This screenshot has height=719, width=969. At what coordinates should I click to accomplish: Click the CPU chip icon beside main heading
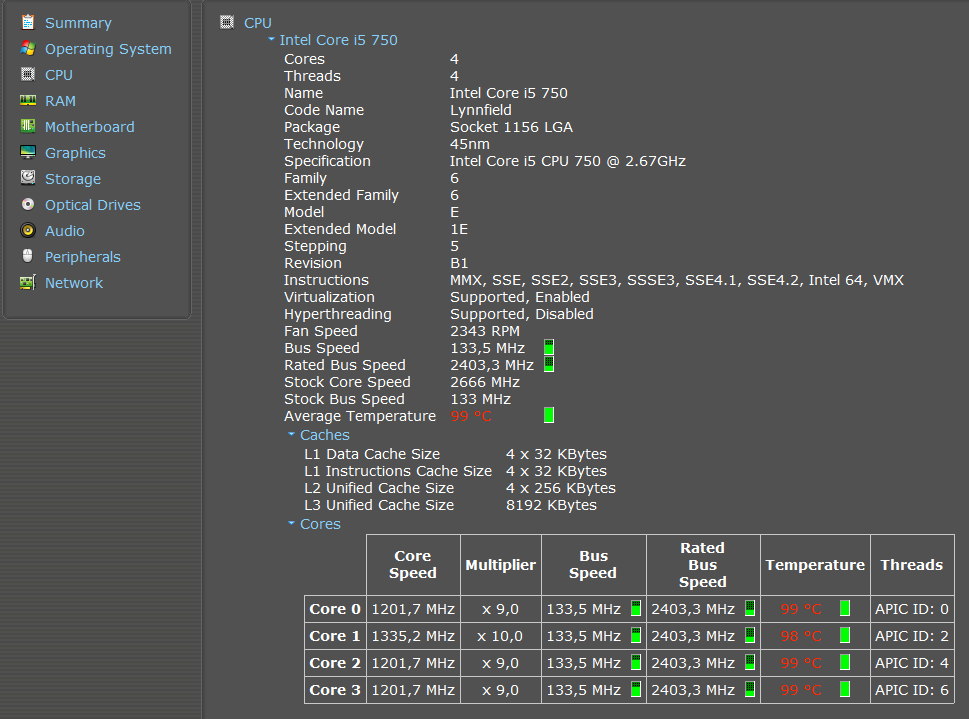pyautogui.click(x=227, y=22)
